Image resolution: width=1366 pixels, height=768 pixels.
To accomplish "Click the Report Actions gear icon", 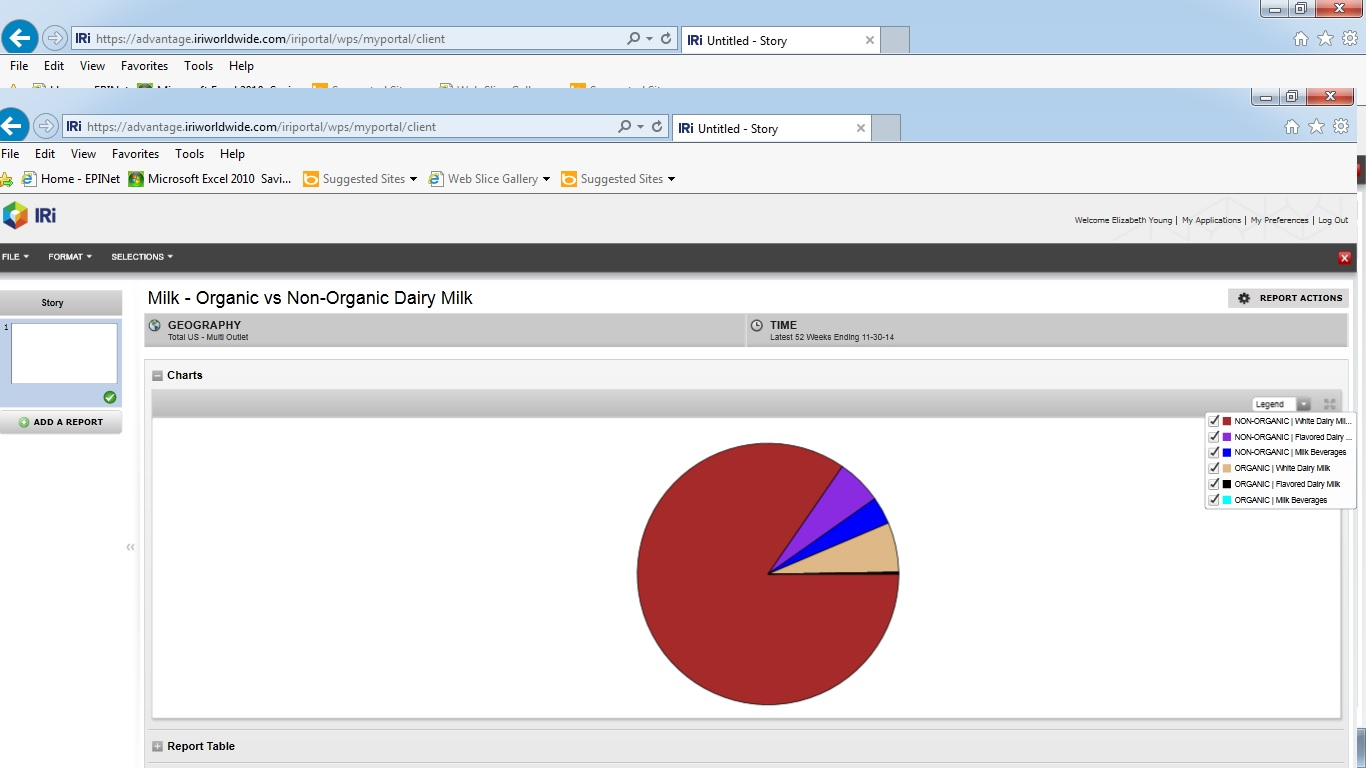I will click(x=1244, y=298).
